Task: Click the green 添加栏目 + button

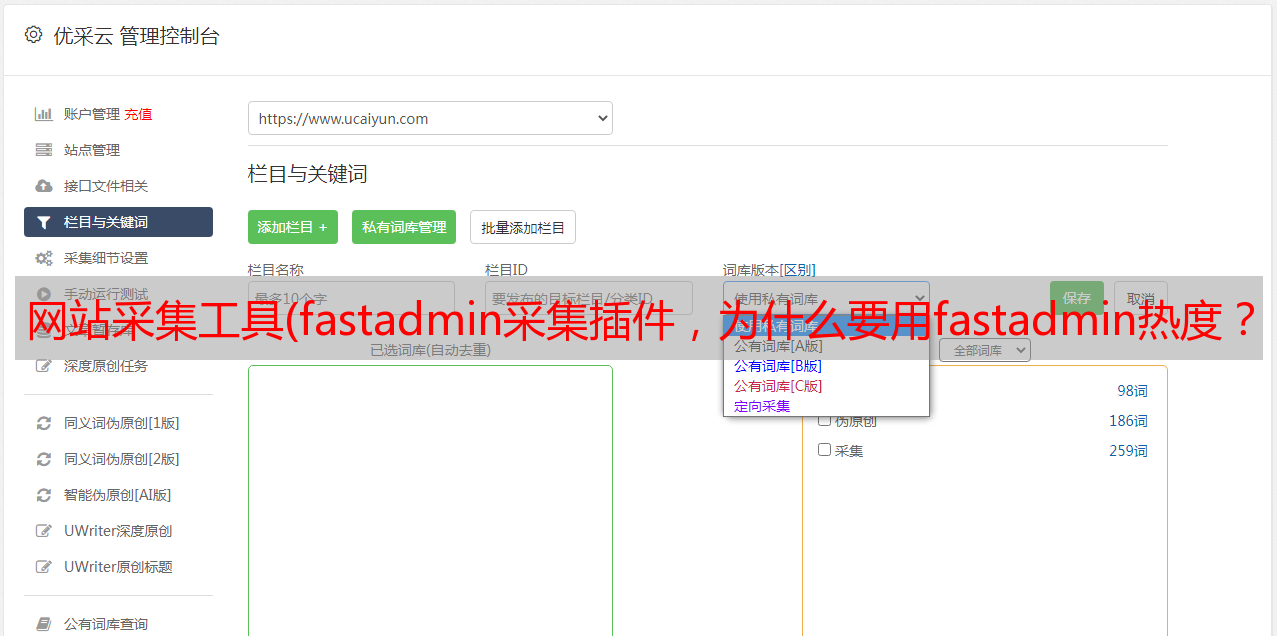Action: coord(293,227)
